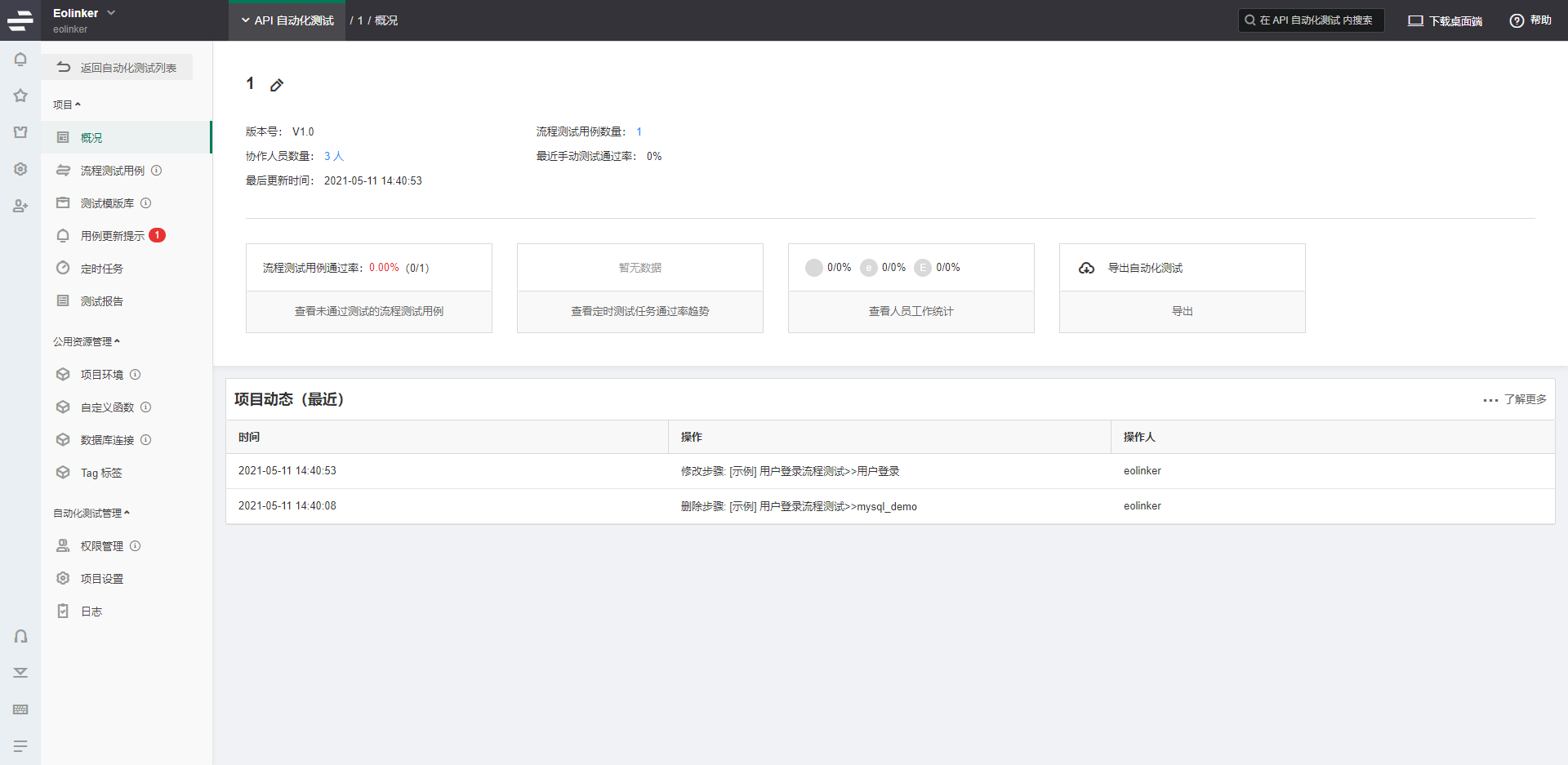Viewport: 1568px width, 765px height.
Task: Click 了解更多 link
Action: click(1526, 399)
